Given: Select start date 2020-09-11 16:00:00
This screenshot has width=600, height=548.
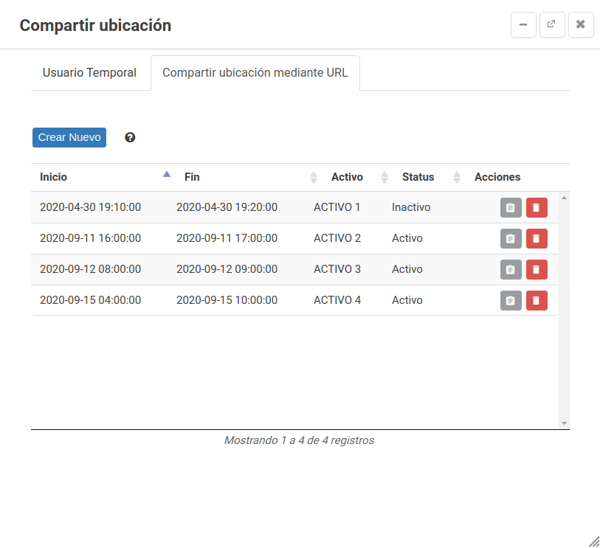Looking at the screenshot, I should click(90, 238).
